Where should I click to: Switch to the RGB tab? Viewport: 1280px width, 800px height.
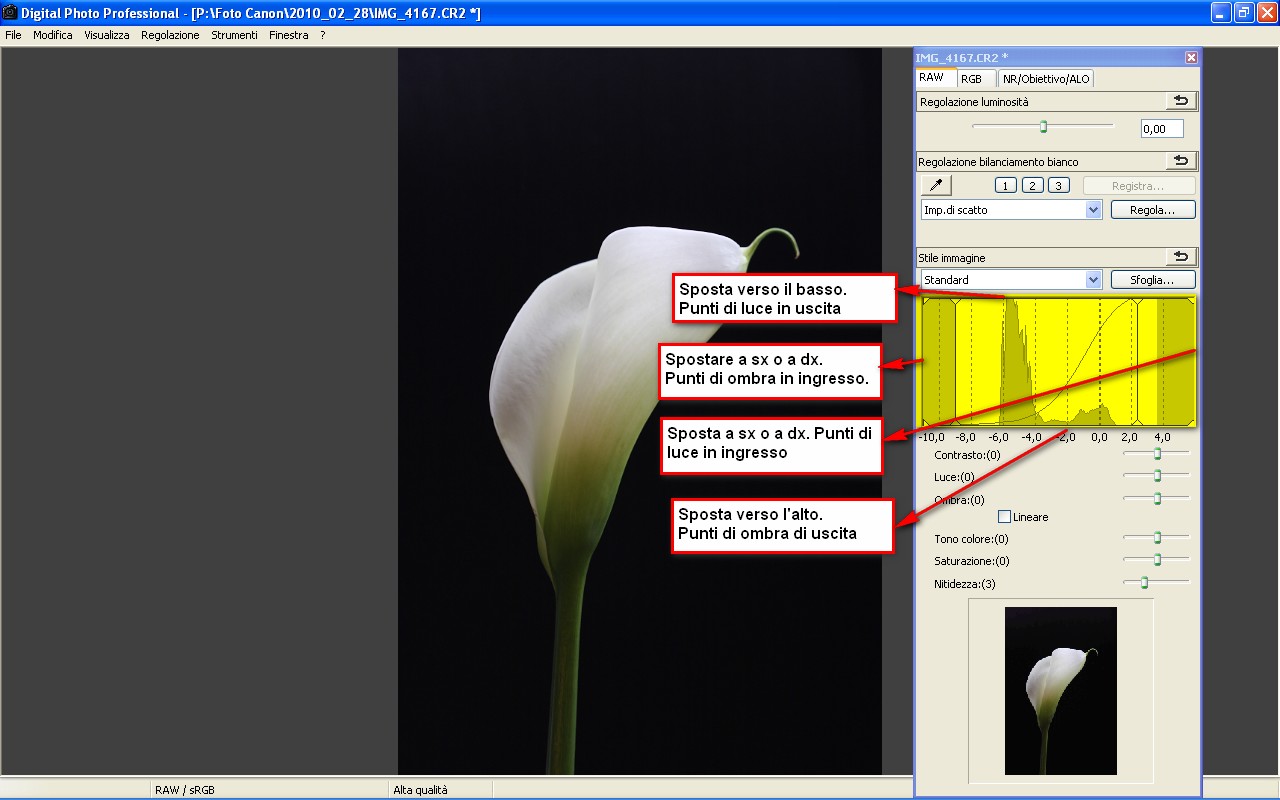pyautogui.click(x=971, y=79)
